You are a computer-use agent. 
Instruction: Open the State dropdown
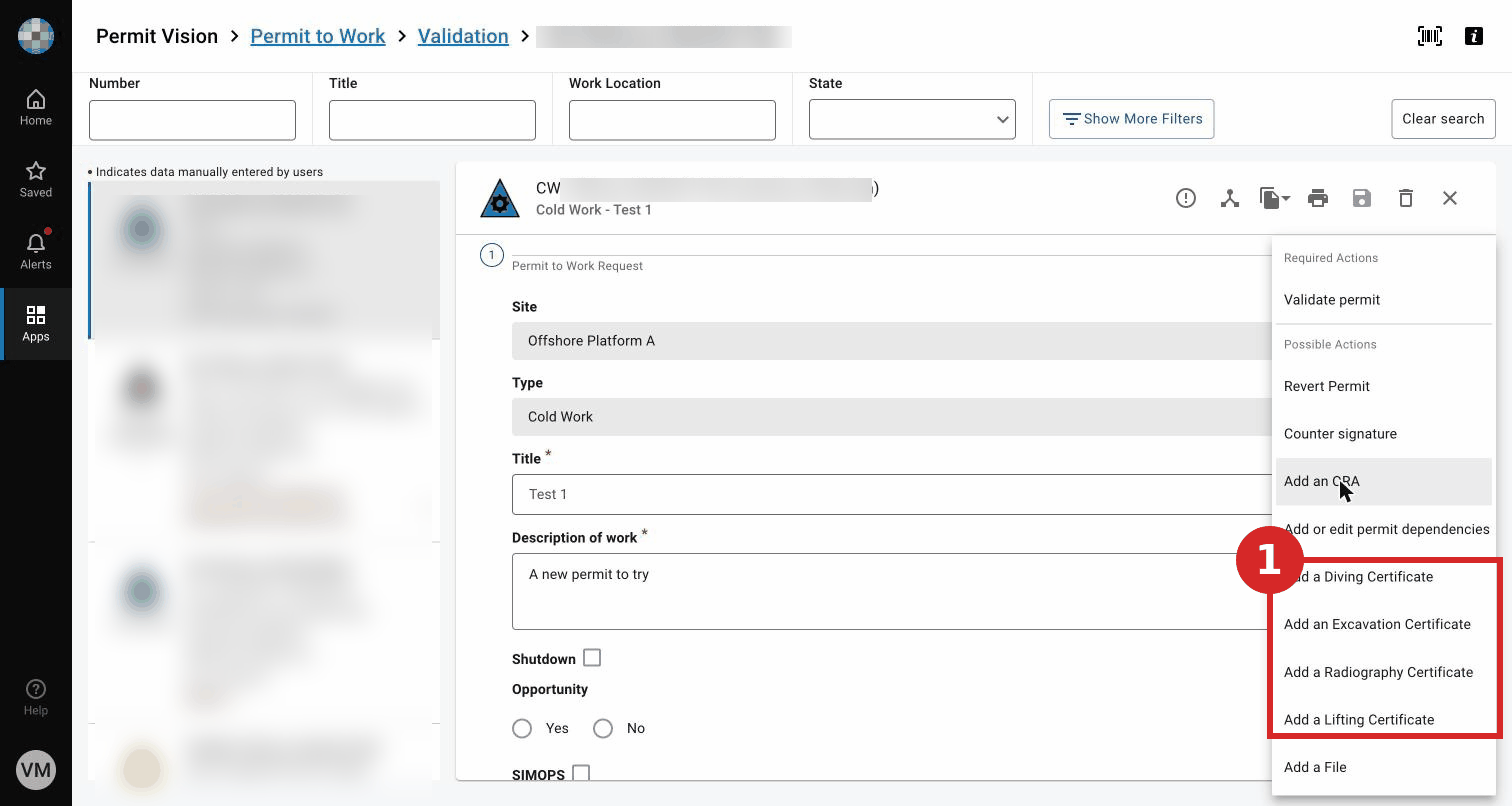click(x=912, y=120)
